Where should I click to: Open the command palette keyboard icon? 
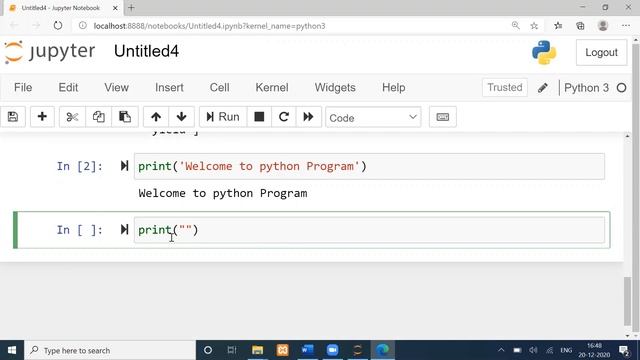443,117
